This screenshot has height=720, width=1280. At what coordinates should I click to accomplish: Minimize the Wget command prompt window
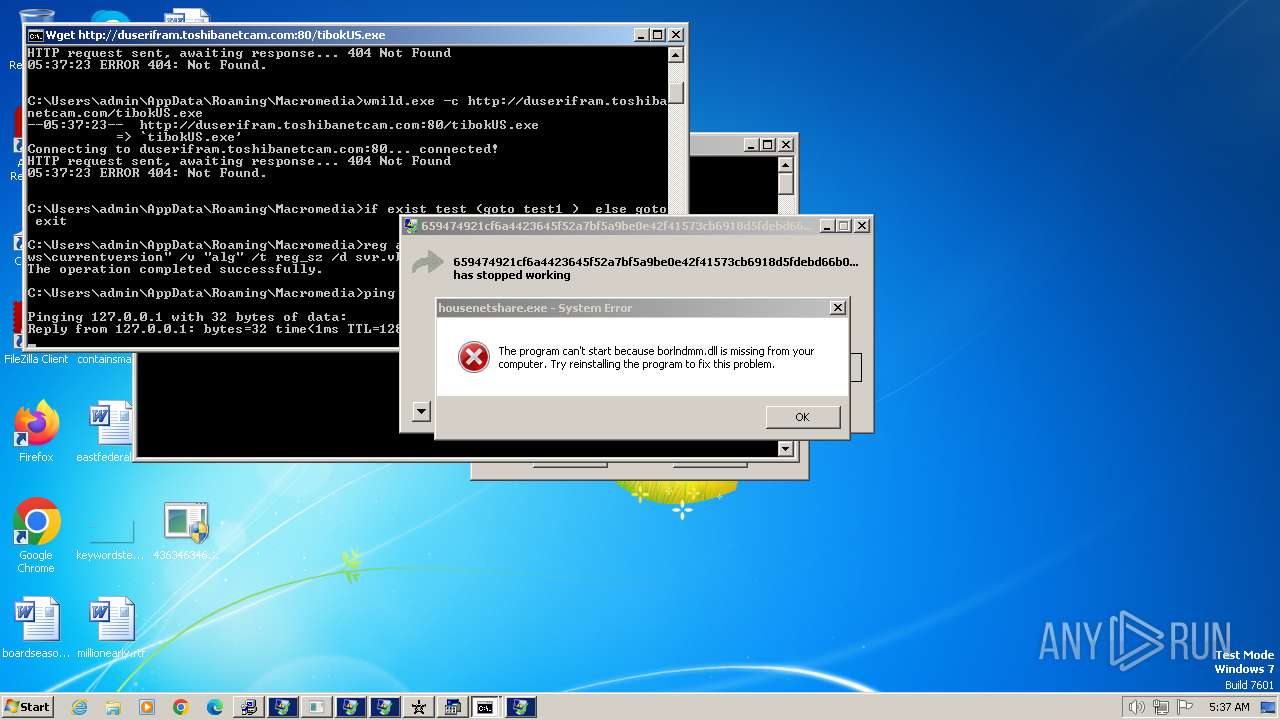641,34
